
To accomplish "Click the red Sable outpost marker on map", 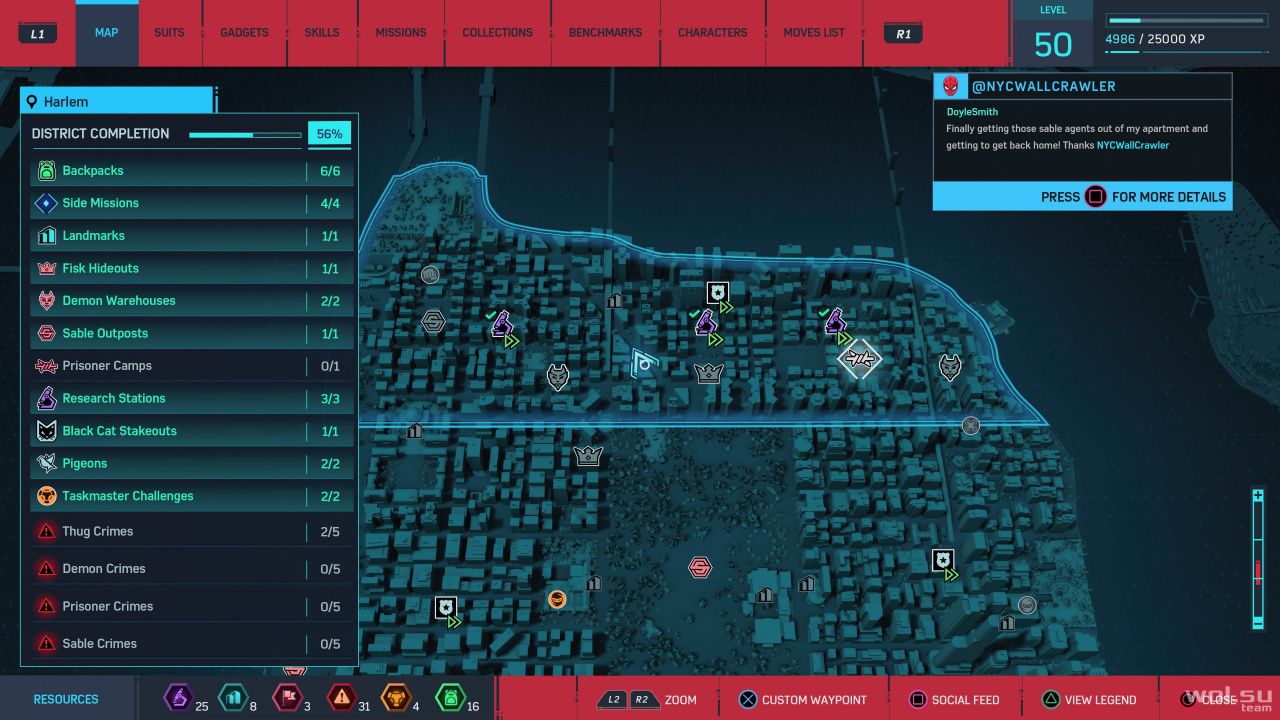I will point(700,568).
